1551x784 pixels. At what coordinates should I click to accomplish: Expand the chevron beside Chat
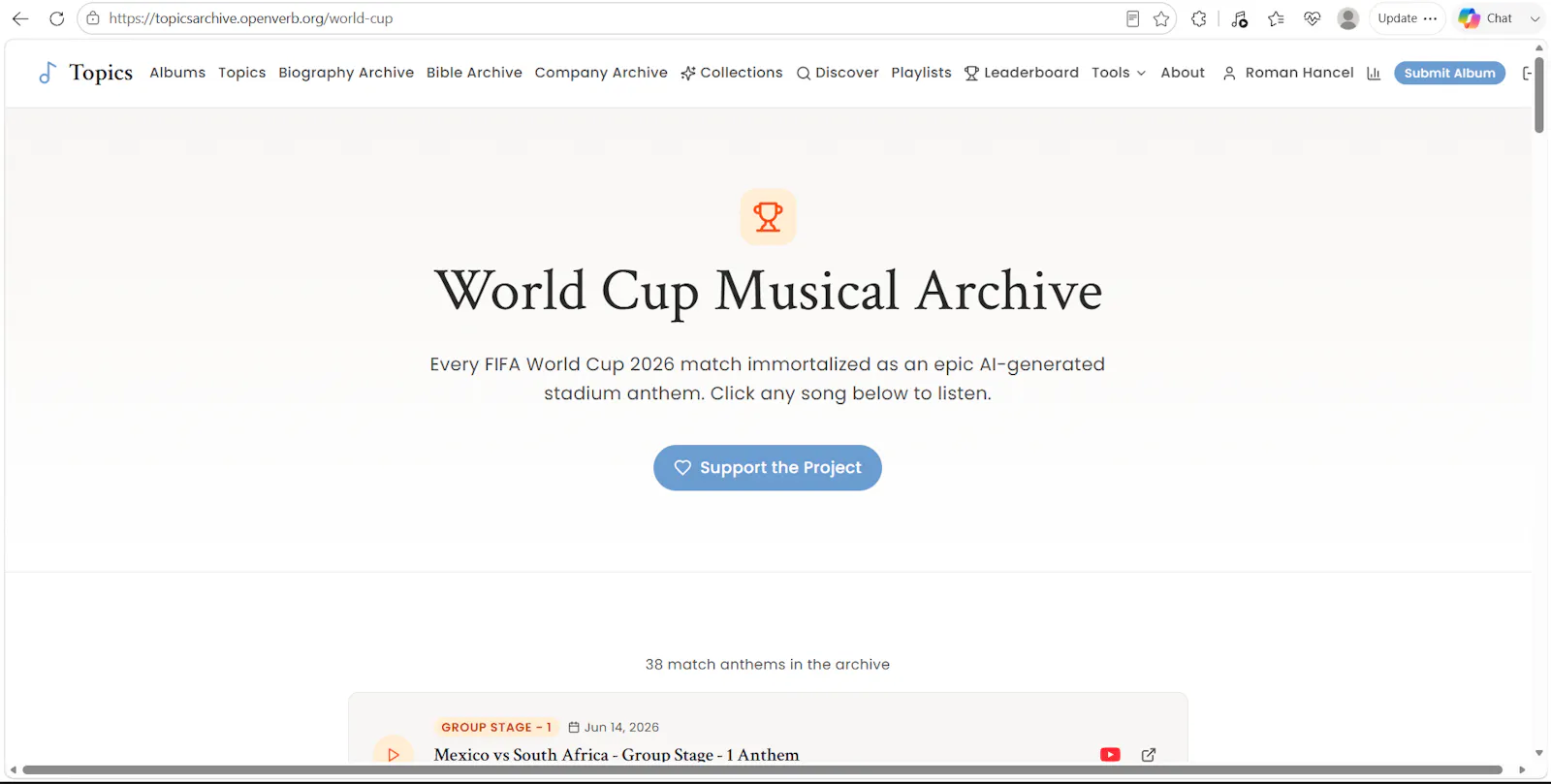coord(1535,18)
